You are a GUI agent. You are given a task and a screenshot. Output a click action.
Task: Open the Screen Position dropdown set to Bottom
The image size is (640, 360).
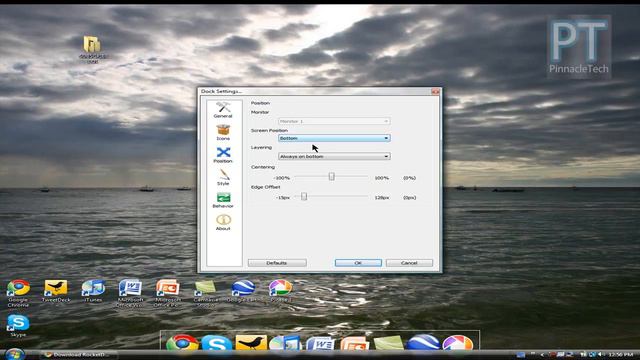tap(334, 138)
